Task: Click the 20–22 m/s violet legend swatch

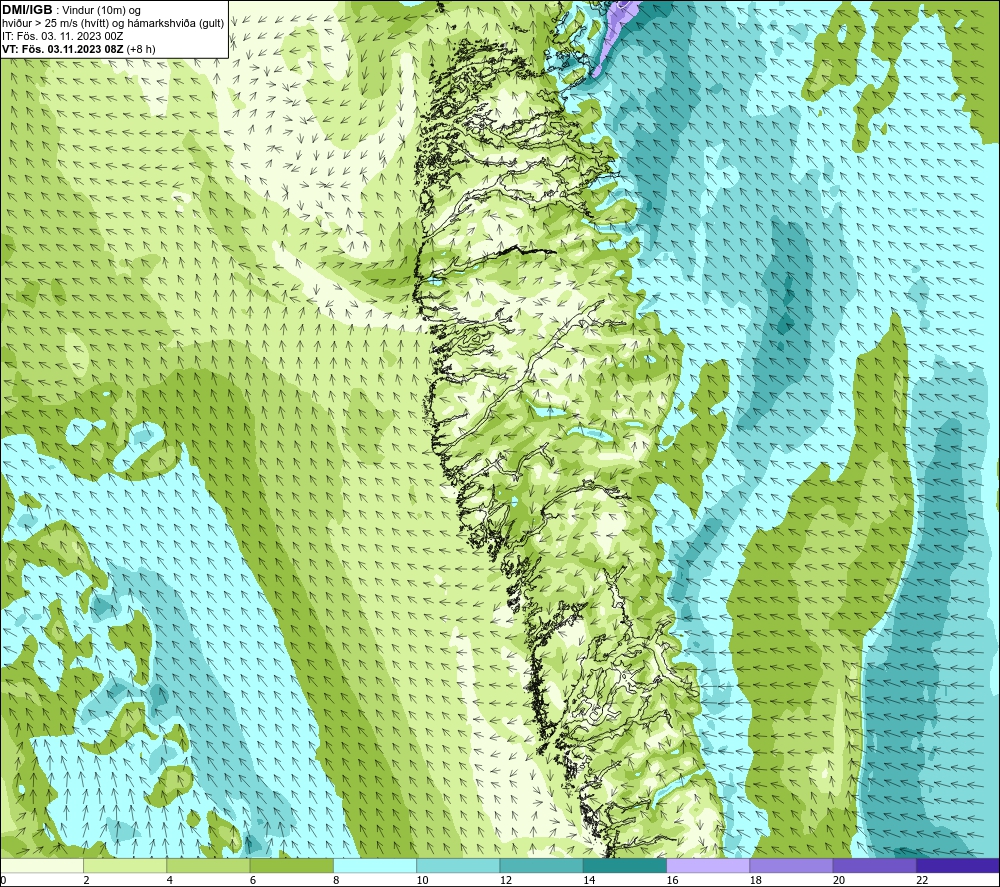Action: click(874, 865)
